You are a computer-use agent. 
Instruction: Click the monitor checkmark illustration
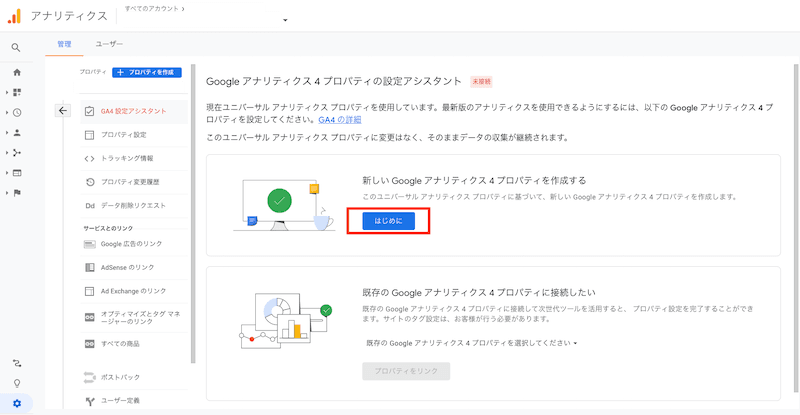(x=284, y=205)
